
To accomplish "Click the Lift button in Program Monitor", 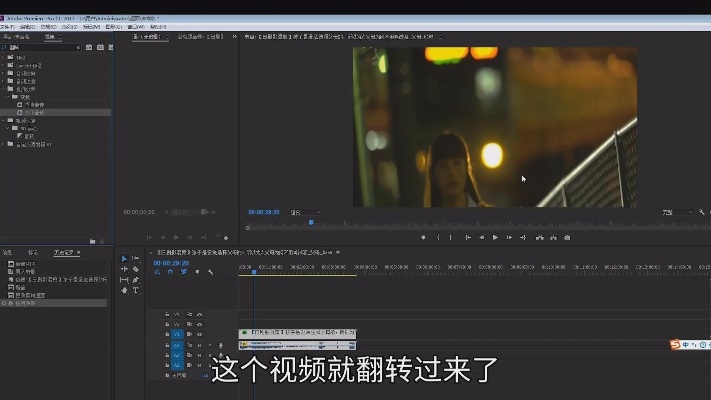I will pos(540,238).
